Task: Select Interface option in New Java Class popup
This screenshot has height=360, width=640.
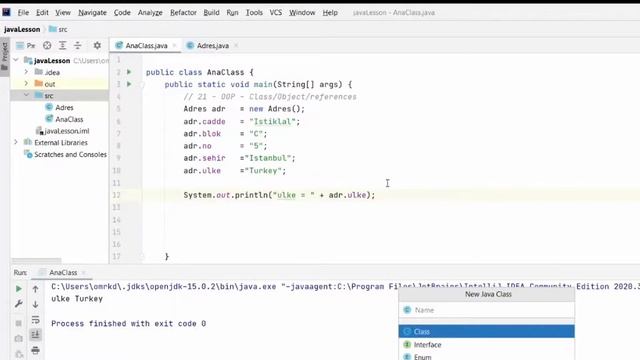Action: tap(487, 344)
